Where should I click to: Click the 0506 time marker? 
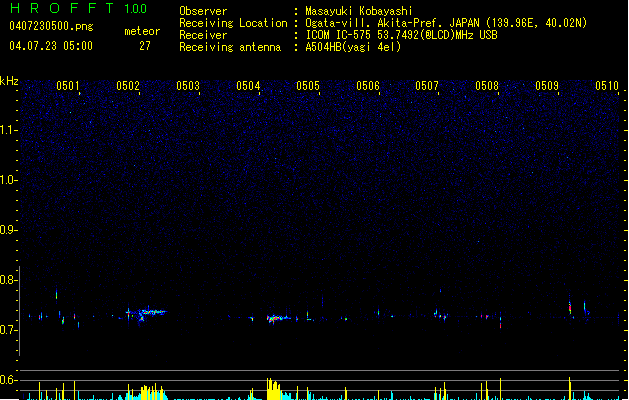click(368, 86)
